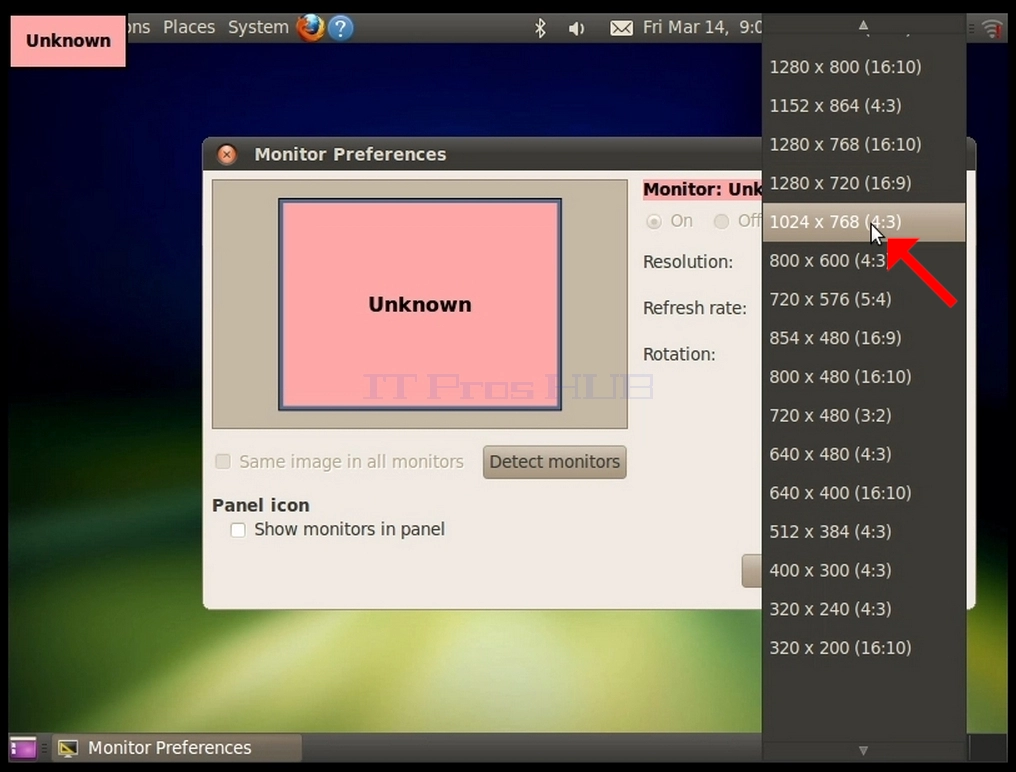Enable Show monitors in panel checkbox
The width and height of the screenshot is (1016, 772).
pos(238,530)
